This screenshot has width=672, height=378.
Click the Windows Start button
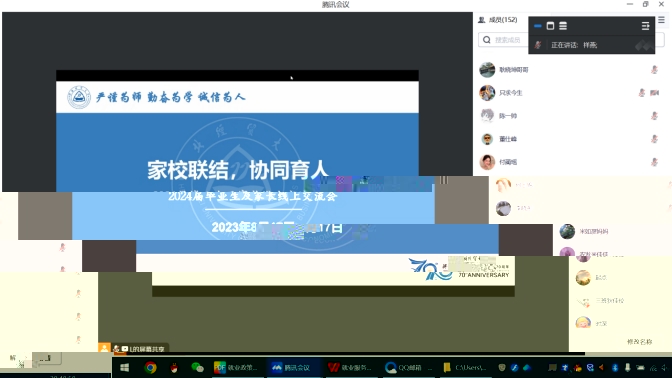pos(125,367)
